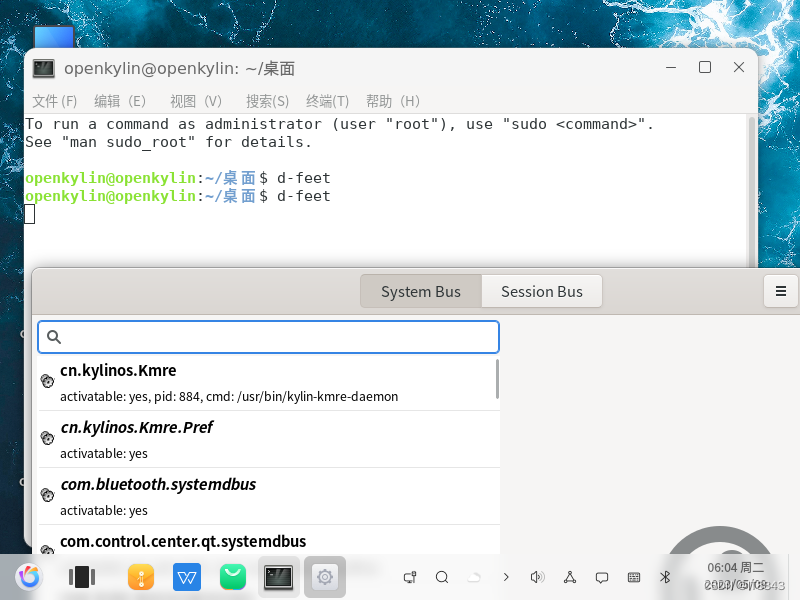Expand hidden tray icons with the chevron arrow

(505, 577)
